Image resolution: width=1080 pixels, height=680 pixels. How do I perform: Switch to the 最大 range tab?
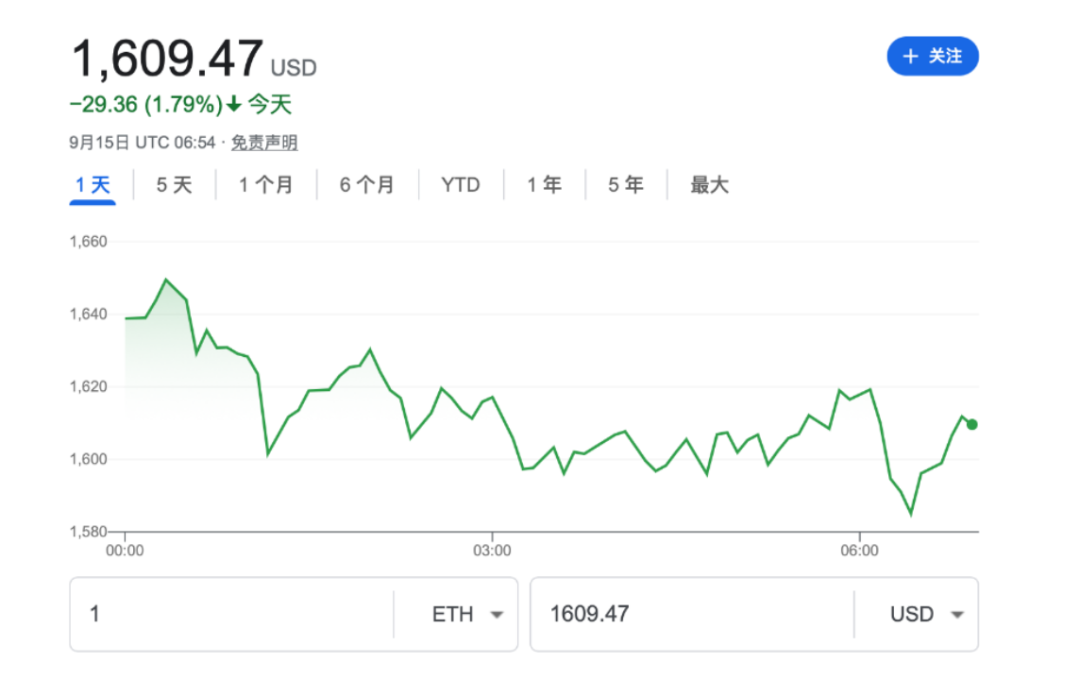click(709, 185)
